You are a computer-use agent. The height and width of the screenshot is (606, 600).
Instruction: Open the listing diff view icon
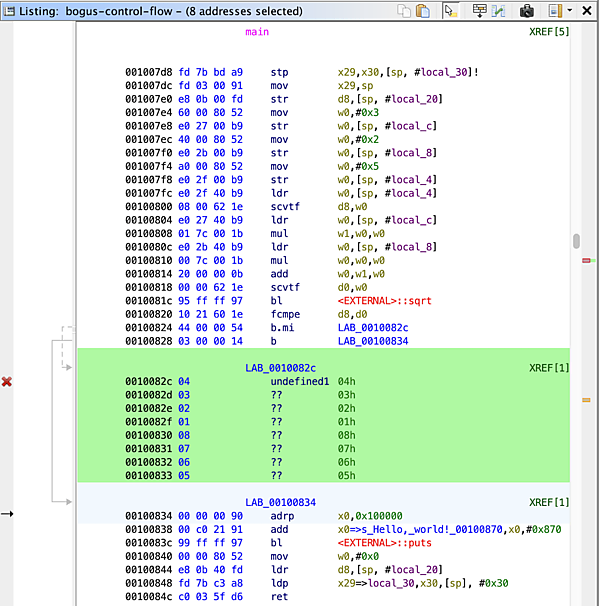coord(500,10)
